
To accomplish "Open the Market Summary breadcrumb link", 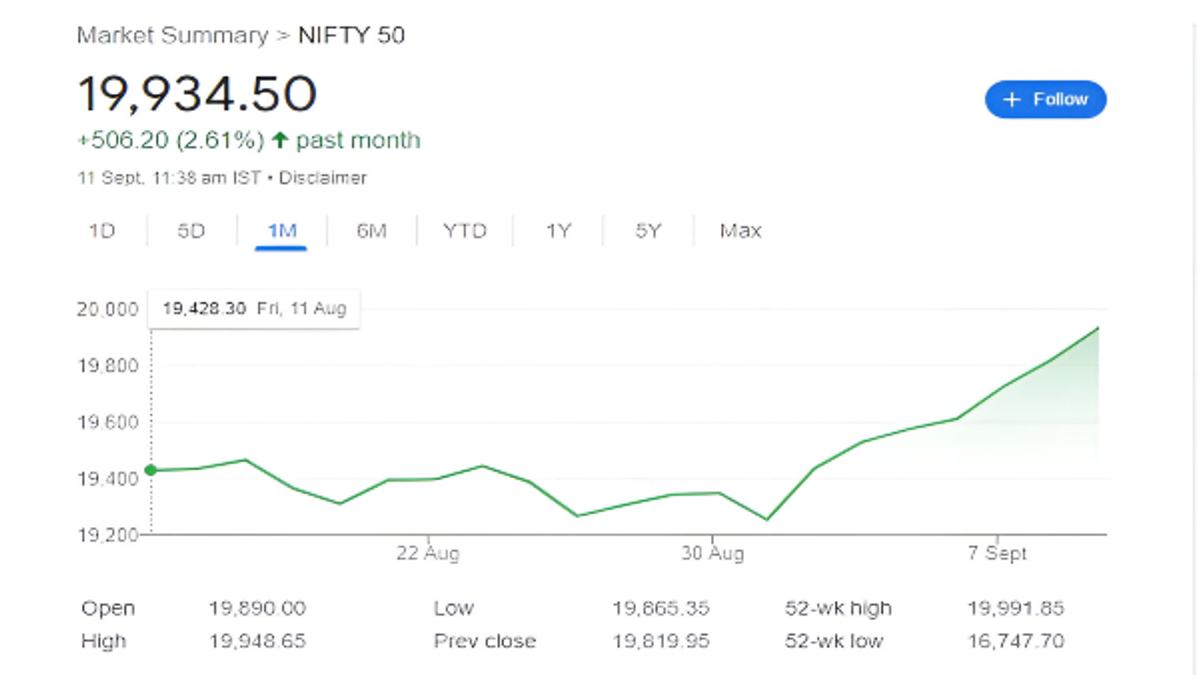I will [x=173, y=35].
